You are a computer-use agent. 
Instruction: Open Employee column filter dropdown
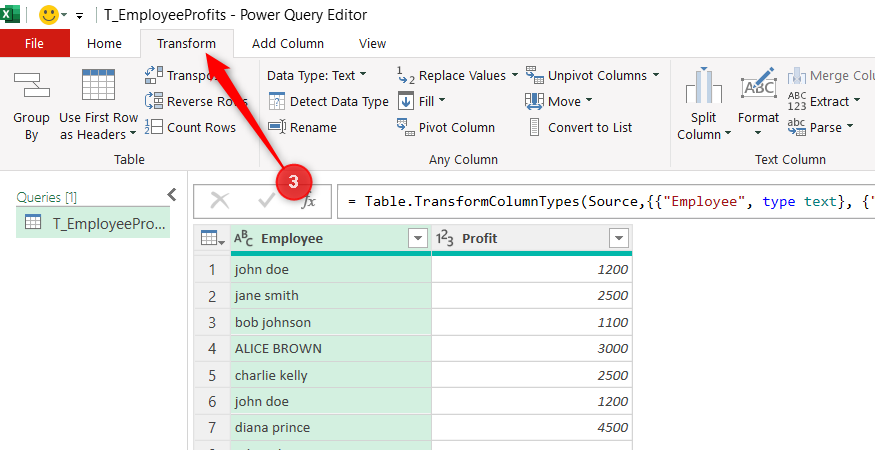(418, 239)
